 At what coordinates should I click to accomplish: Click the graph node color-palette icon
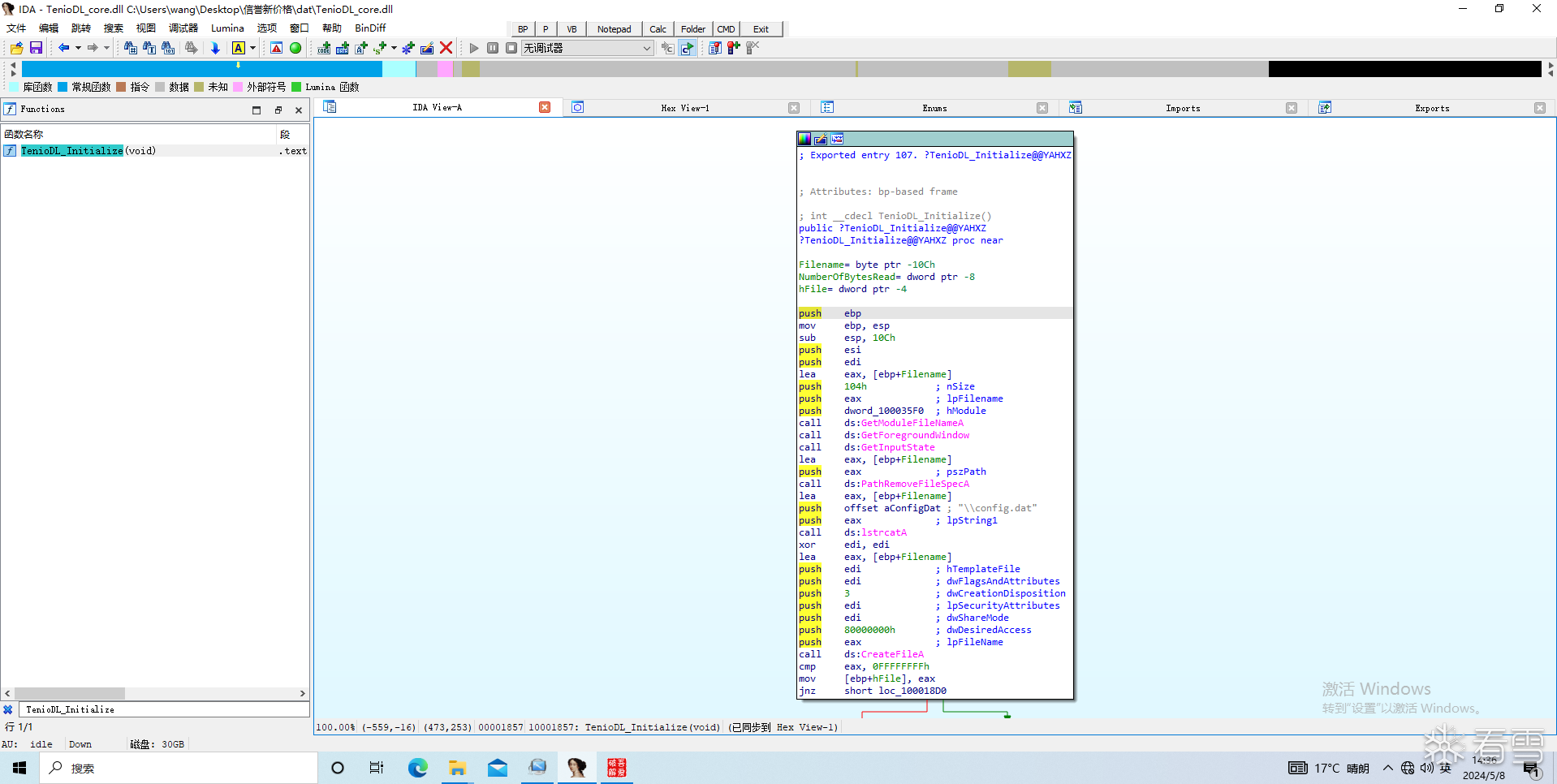804,139
